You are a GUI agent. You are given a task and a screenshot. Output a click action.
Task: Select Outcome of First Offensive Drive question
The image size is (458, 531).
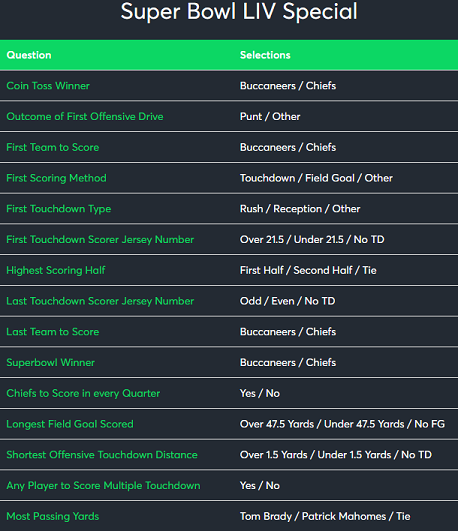tap(85, 116)
